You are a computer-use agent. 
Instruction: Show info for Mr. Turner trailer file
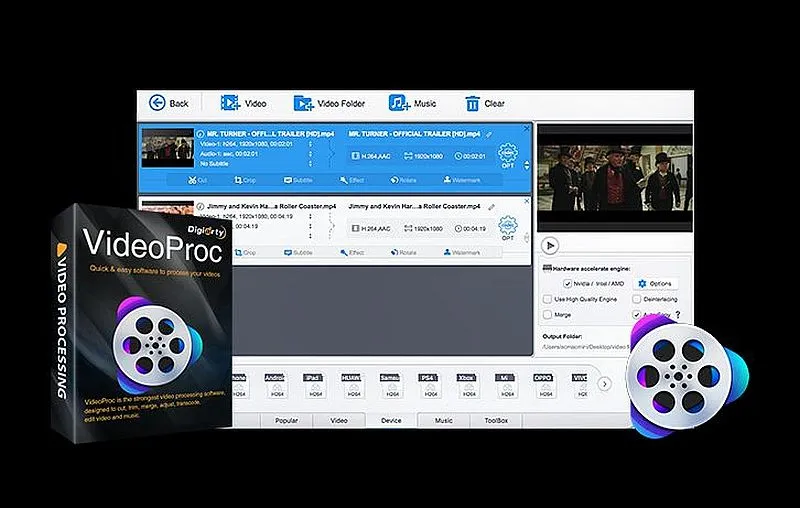200,134
